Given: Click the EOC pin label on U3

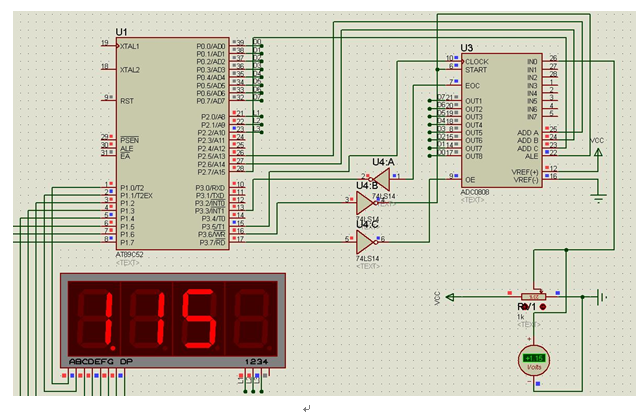Looking at the screenshot, I should point(472,85).
